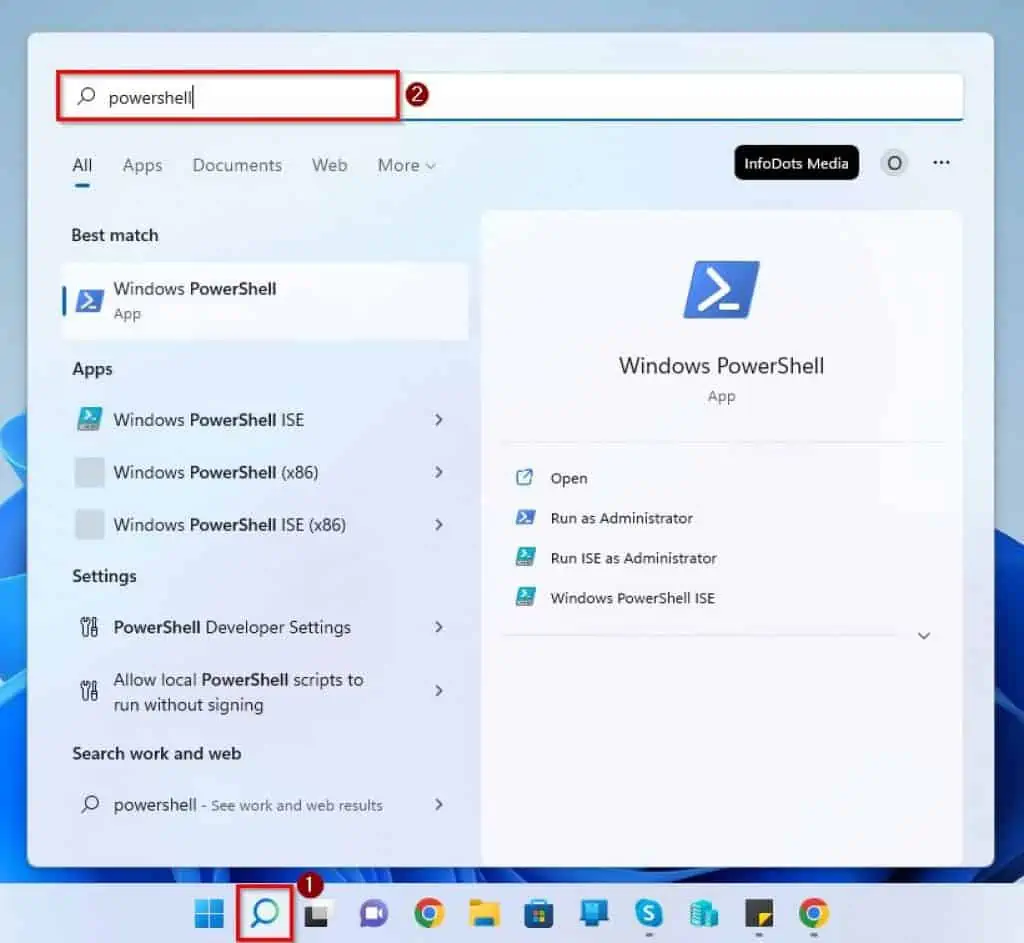Expand the PowerShell Developer Settings arrow
The height and width of the screenshot is (943, 1024).
pyautogui.click(x=438, y=628)
